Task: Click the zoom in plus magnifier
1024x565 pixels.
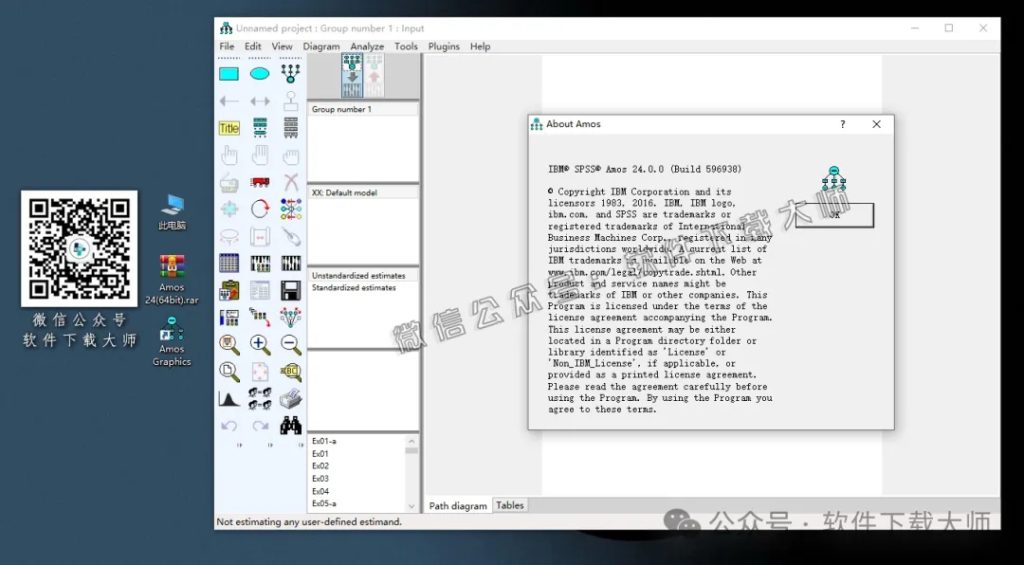Action: point(260,345)
